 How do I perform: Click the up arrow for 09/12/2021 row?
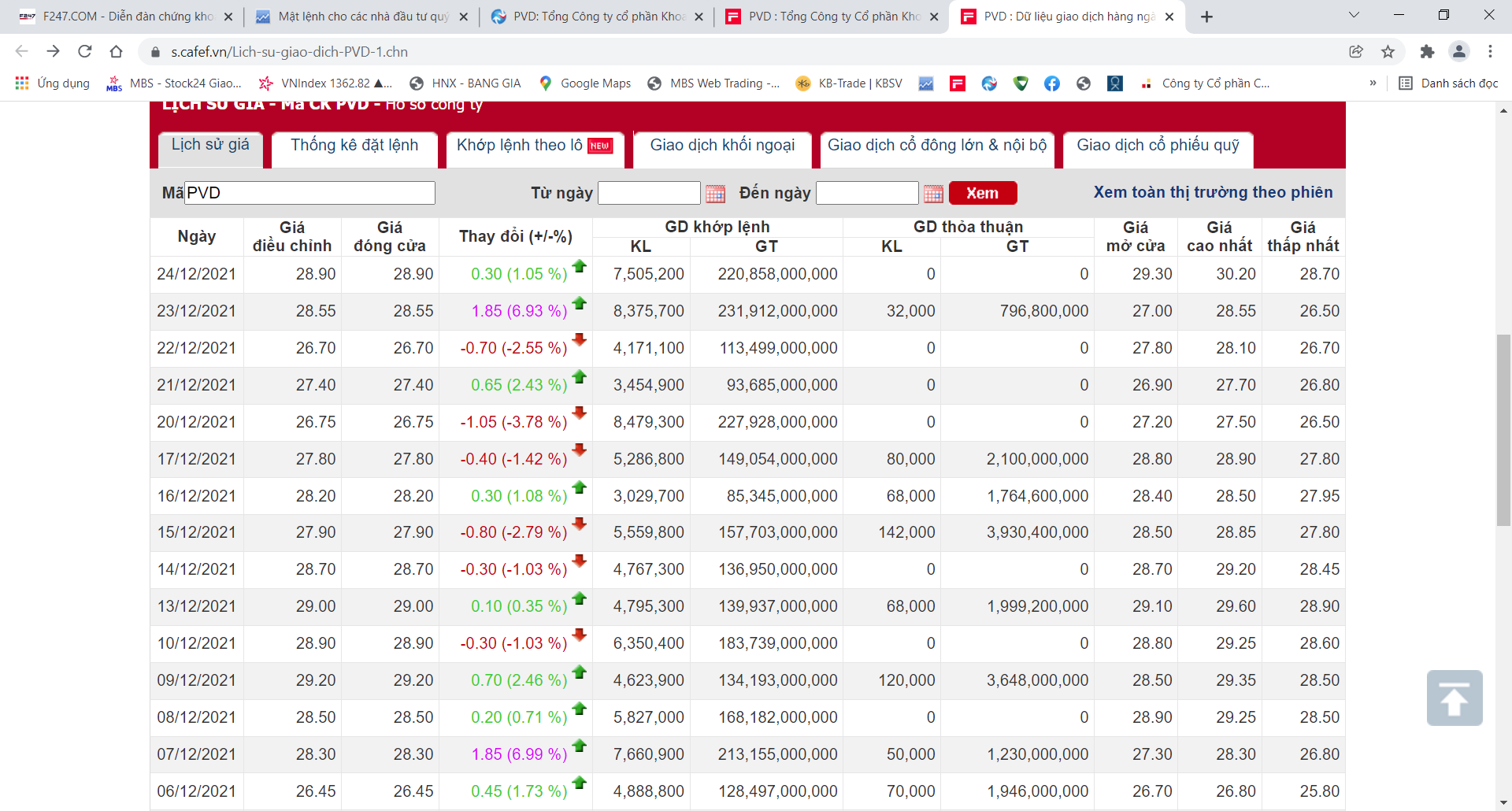pos(580,672)
